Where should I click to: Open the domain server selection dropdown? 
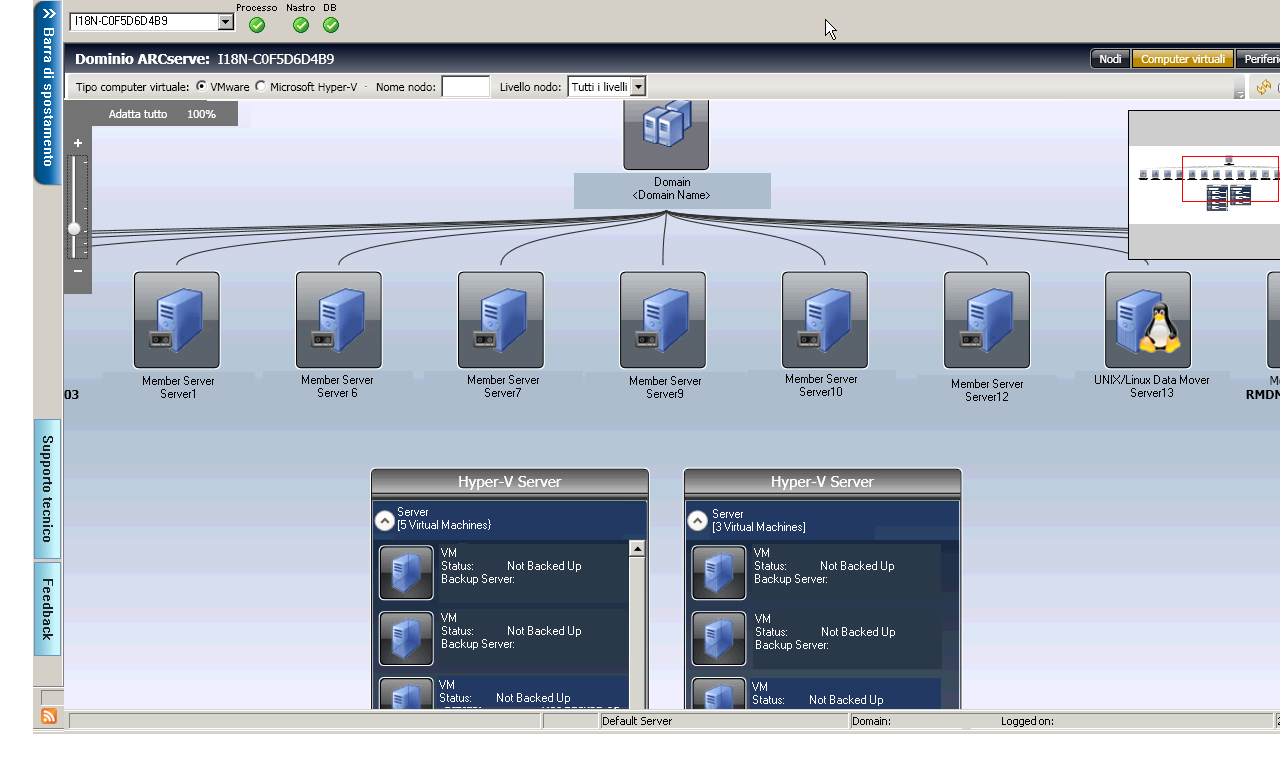pyautogui.click(x=225, y=21)
